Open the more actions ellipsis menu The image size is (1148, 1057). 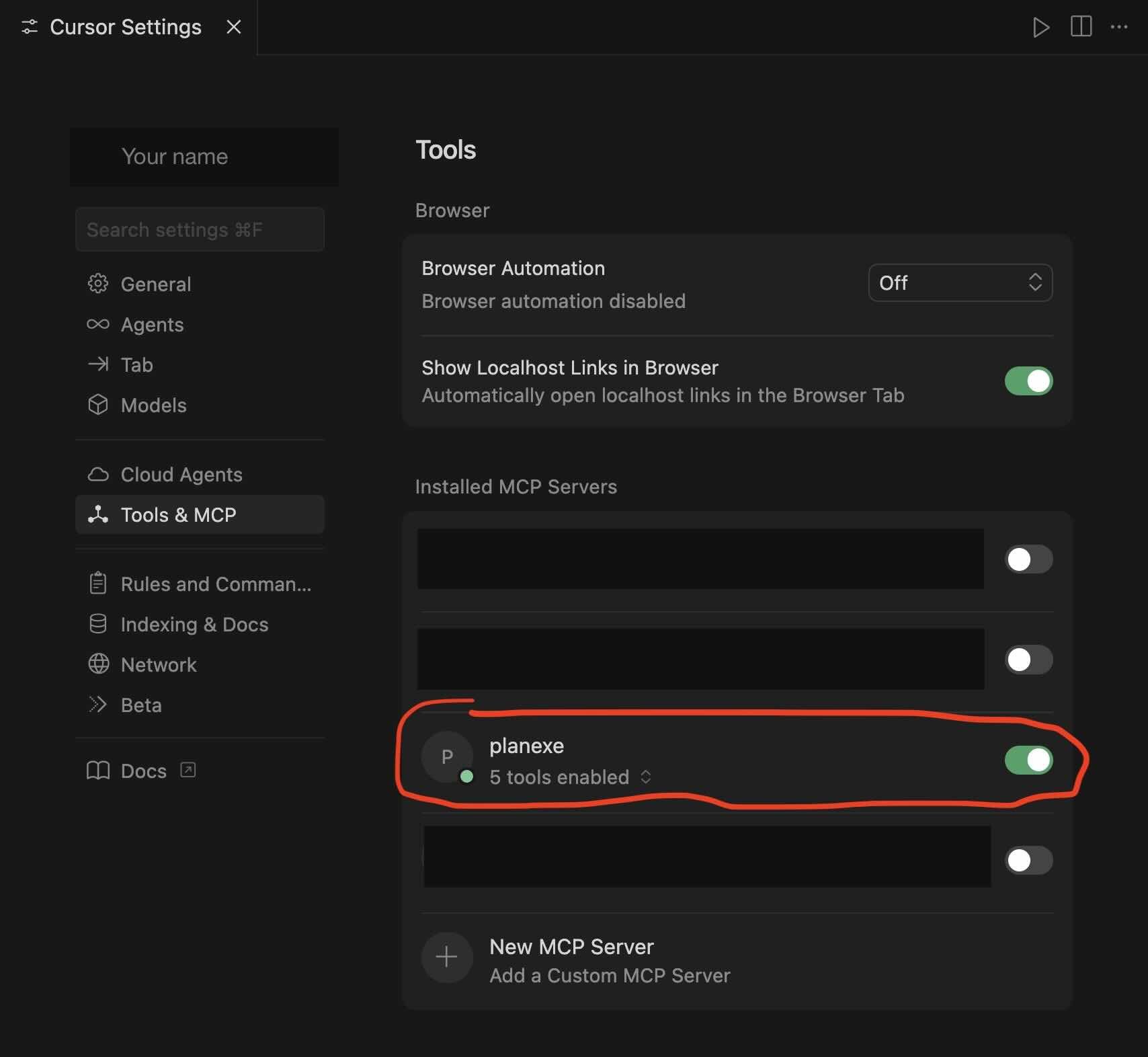pyautogui.click(x=1119, y=27)
